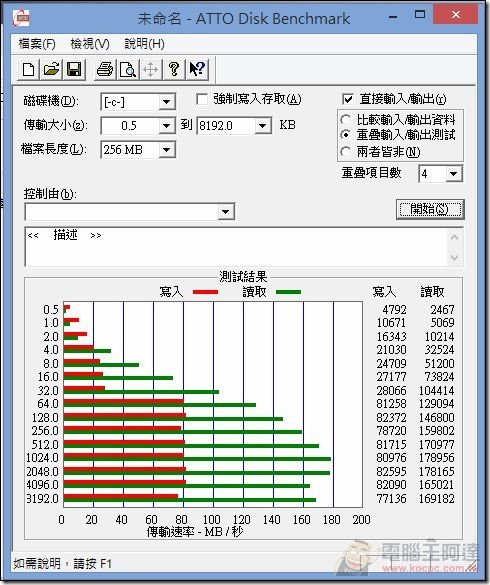Click the description box scroll up arrow
Screen dimensions: 490x585
pos(455,237)
